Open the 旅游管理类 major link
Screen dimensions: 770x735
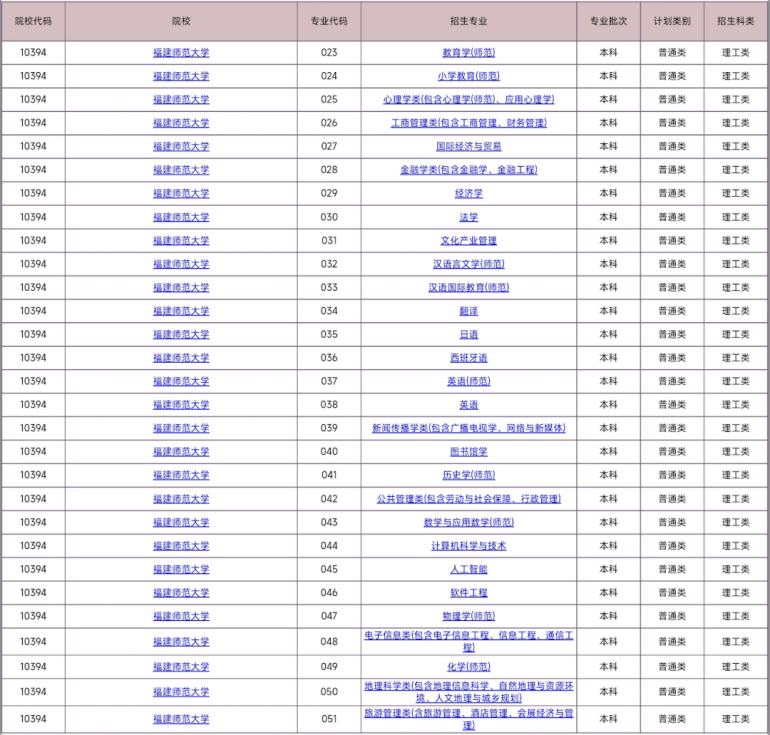pos(468,714)
